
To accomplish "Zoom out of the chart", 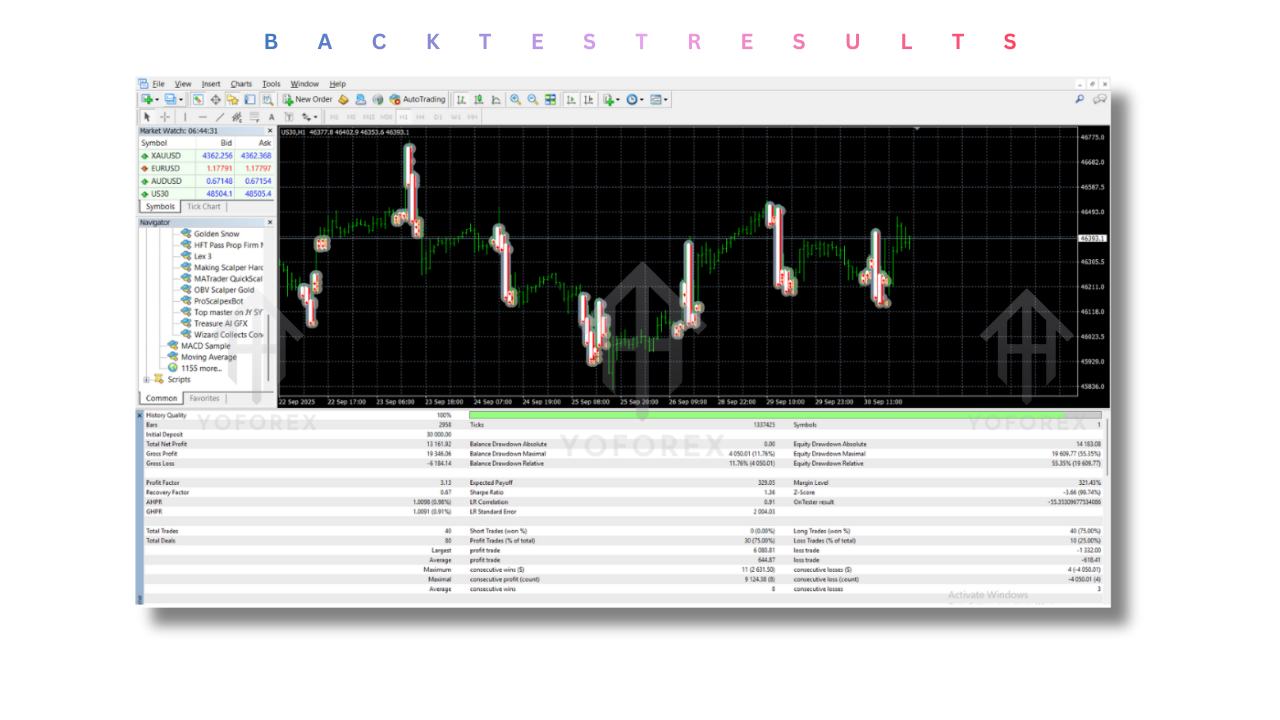I will pyautogui.click(x=531, y=99).
